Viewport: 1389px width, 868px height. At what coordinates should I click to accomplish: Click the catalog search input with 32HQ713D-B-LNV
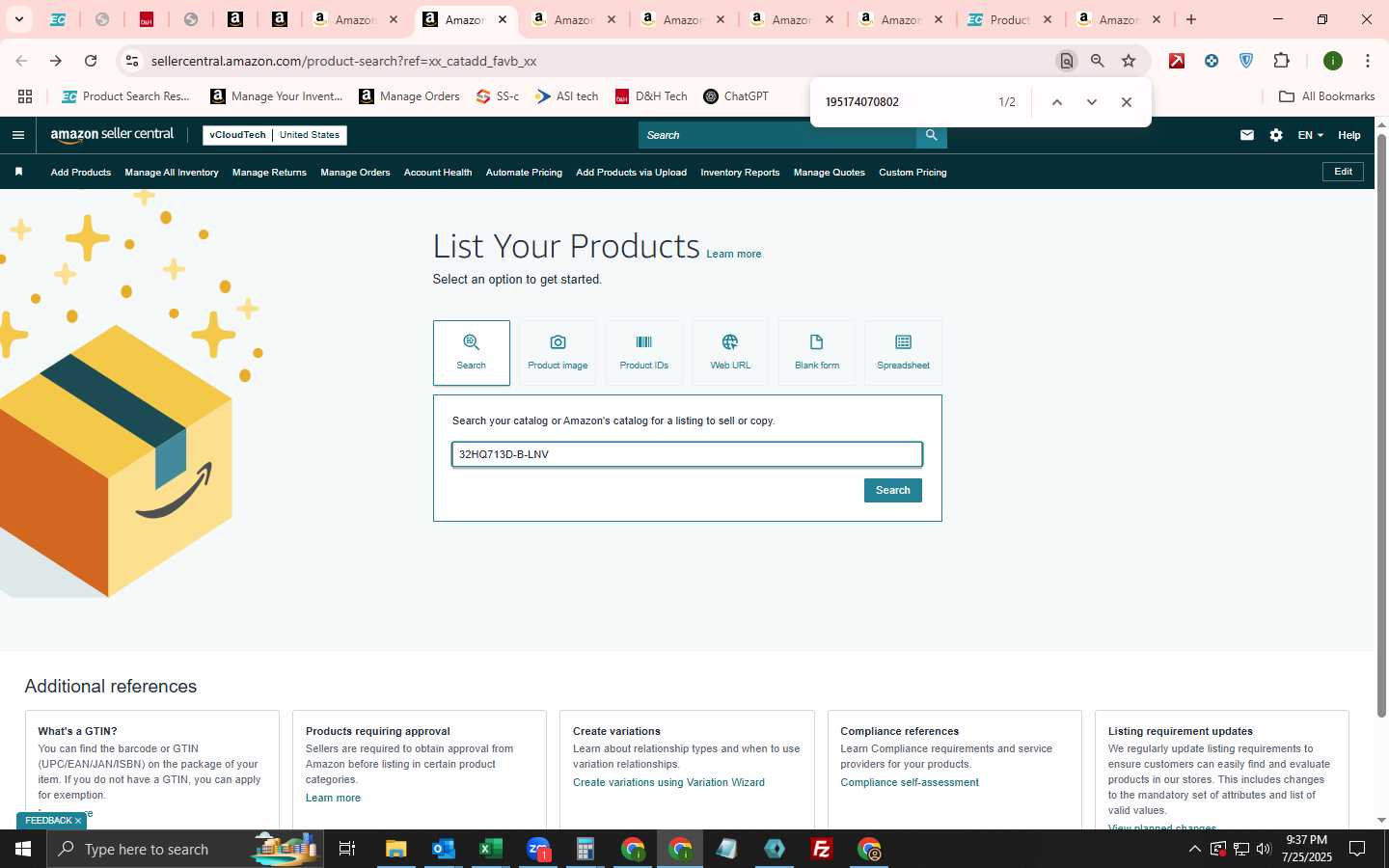(x=687, y=454)
